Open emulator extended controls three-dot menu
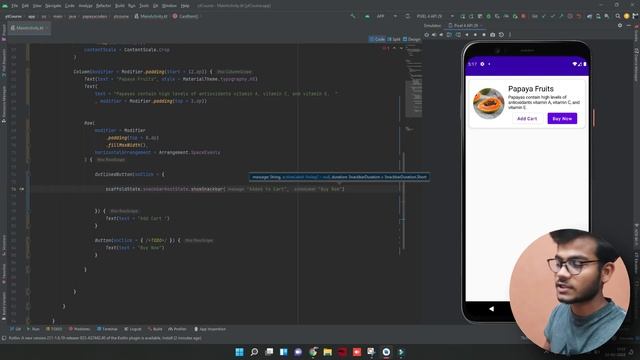The width and height of the screenshot is (640, 360). pos(510,35)
